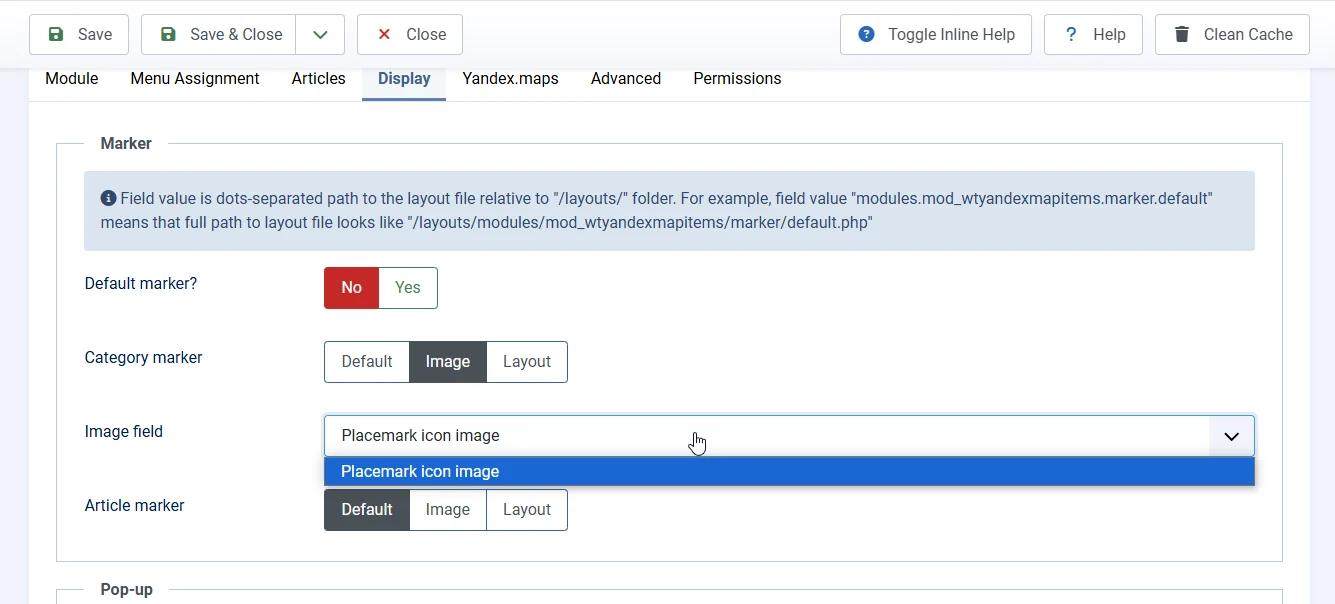
Task: Switch to the Advanced tab
Action: click(x=626, y=79)
